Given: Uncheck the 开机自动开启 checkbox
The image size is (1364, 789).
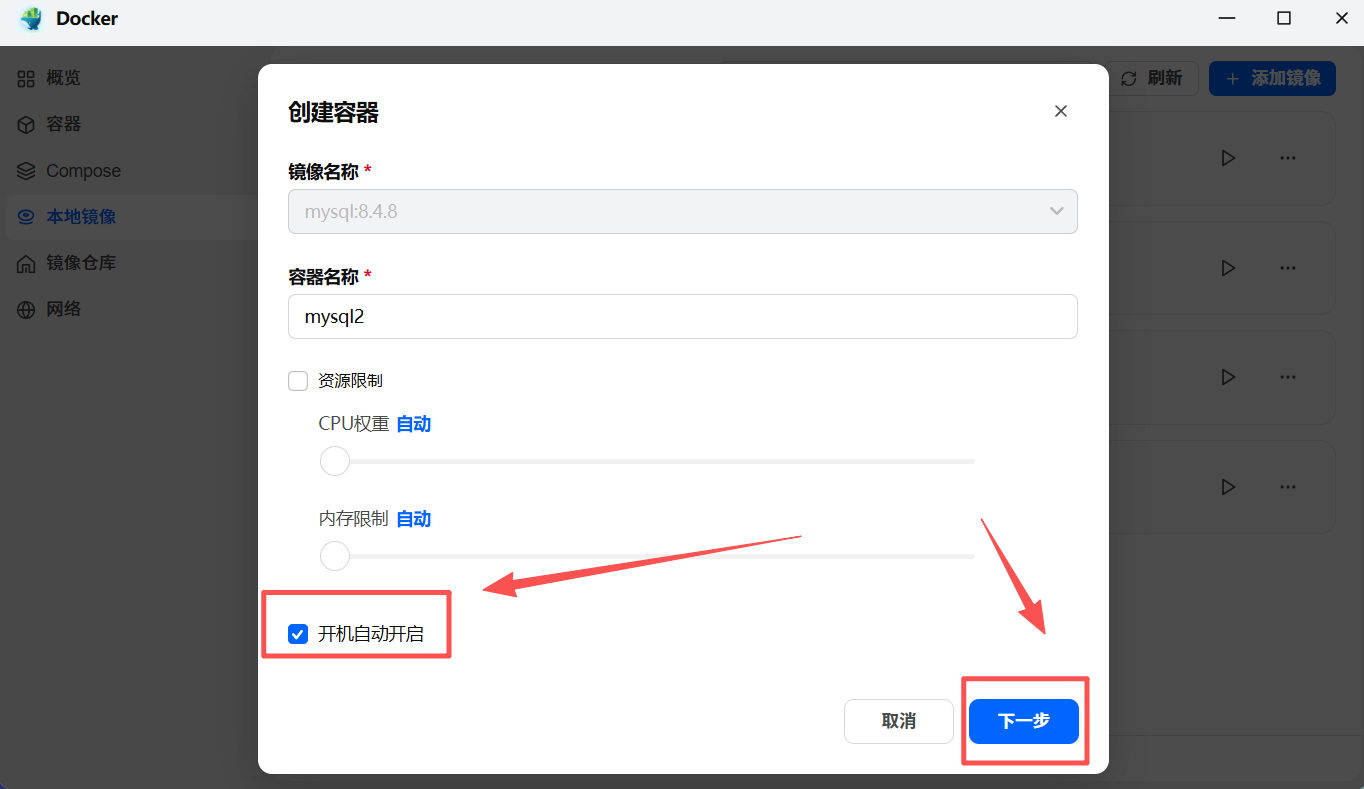Looking at the screenshot, I should coord(298,634).
